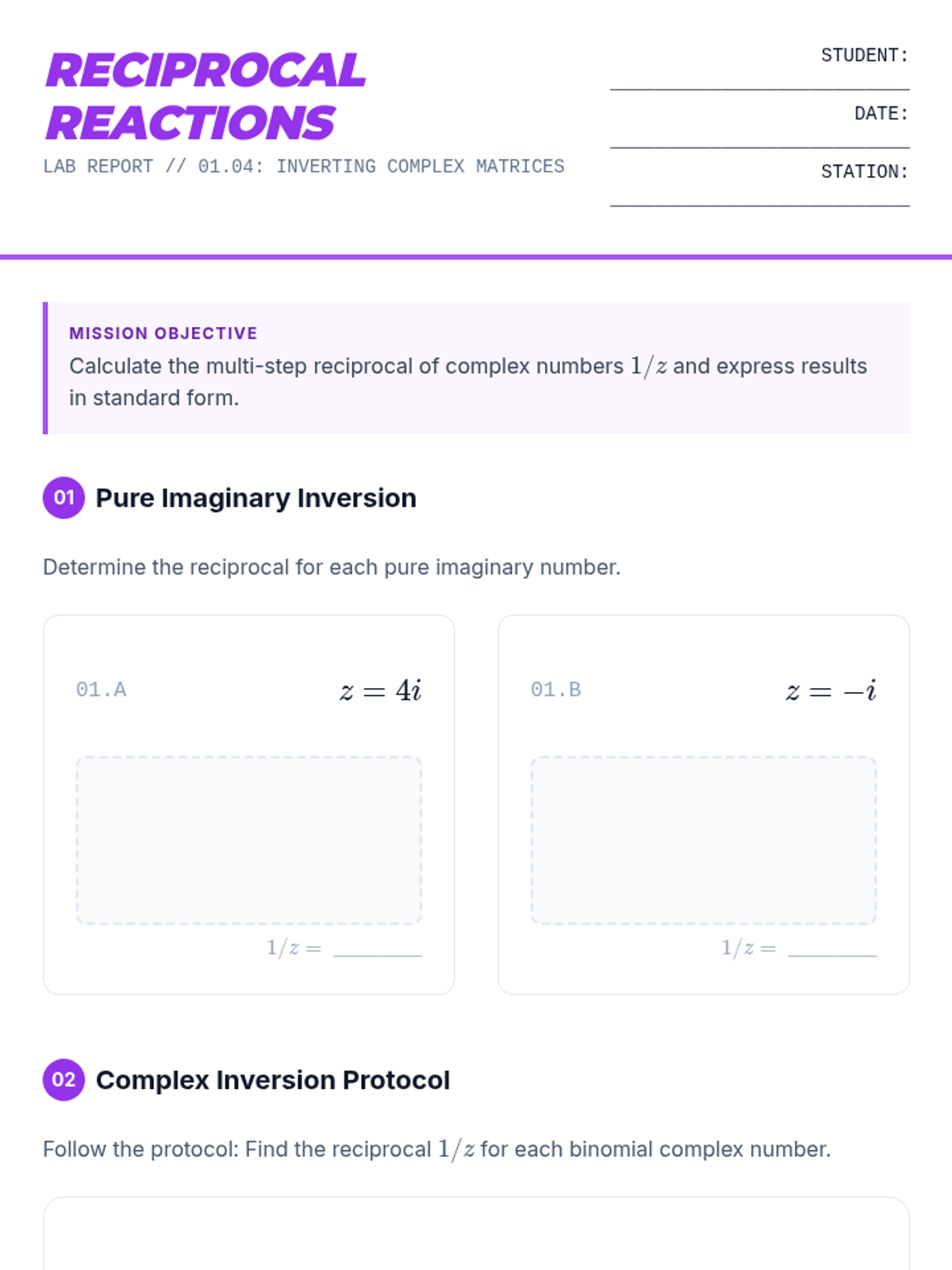Screen dimensions: 952x1270
Task: Click the purple 02 section badge
Action: click(x=63, y=1079)
